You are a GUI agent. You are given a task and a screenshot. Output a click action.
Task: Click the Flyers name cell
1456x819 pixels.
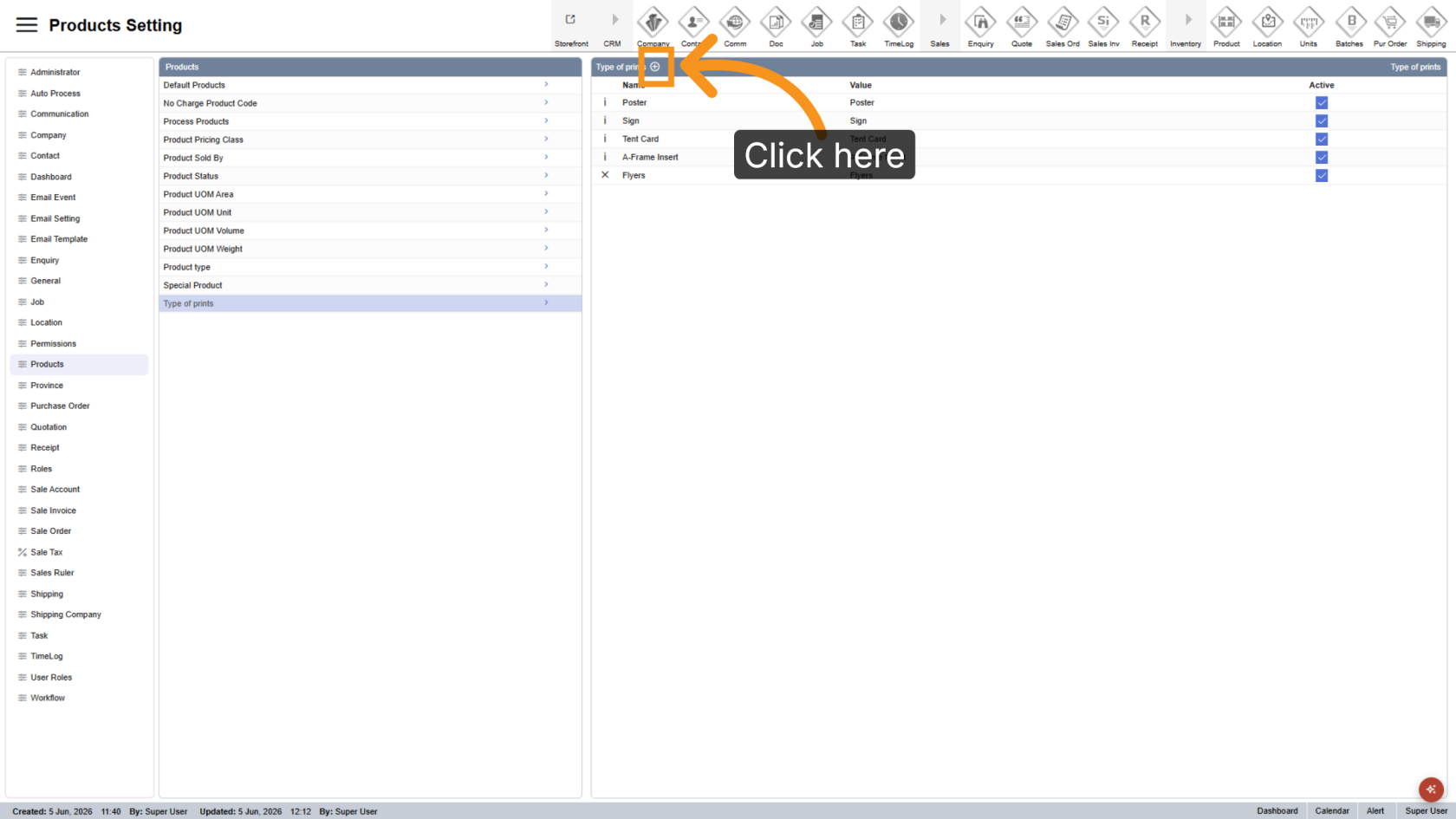[634, 175]
